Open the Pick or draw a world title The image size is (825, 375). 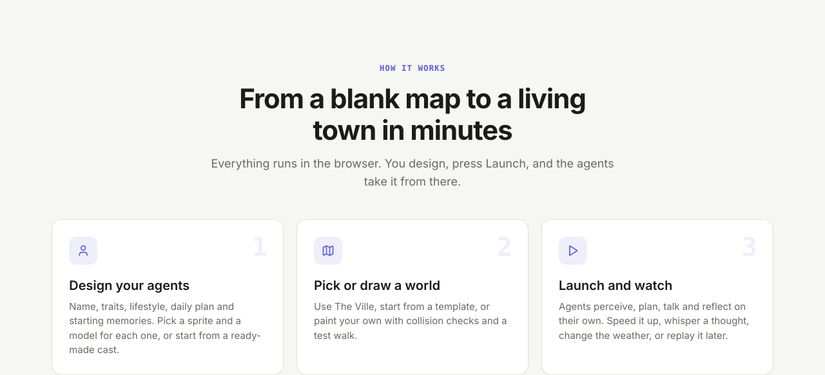click(x=377, y=286)
